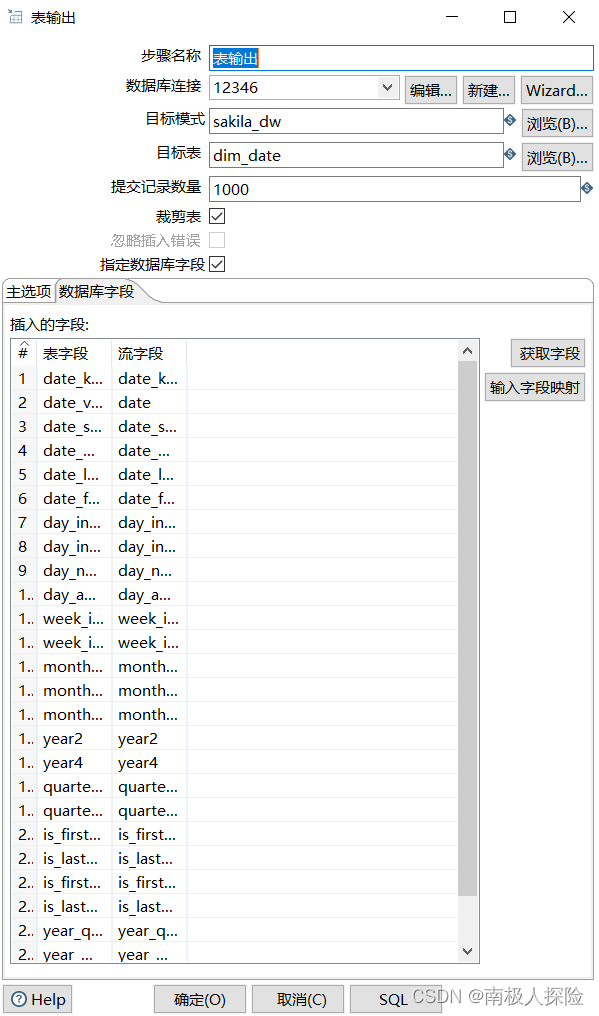The width and height of the screenshot is (599, 1016).
Task: Close the 表输出 dialog window
Action: point(569,17)
